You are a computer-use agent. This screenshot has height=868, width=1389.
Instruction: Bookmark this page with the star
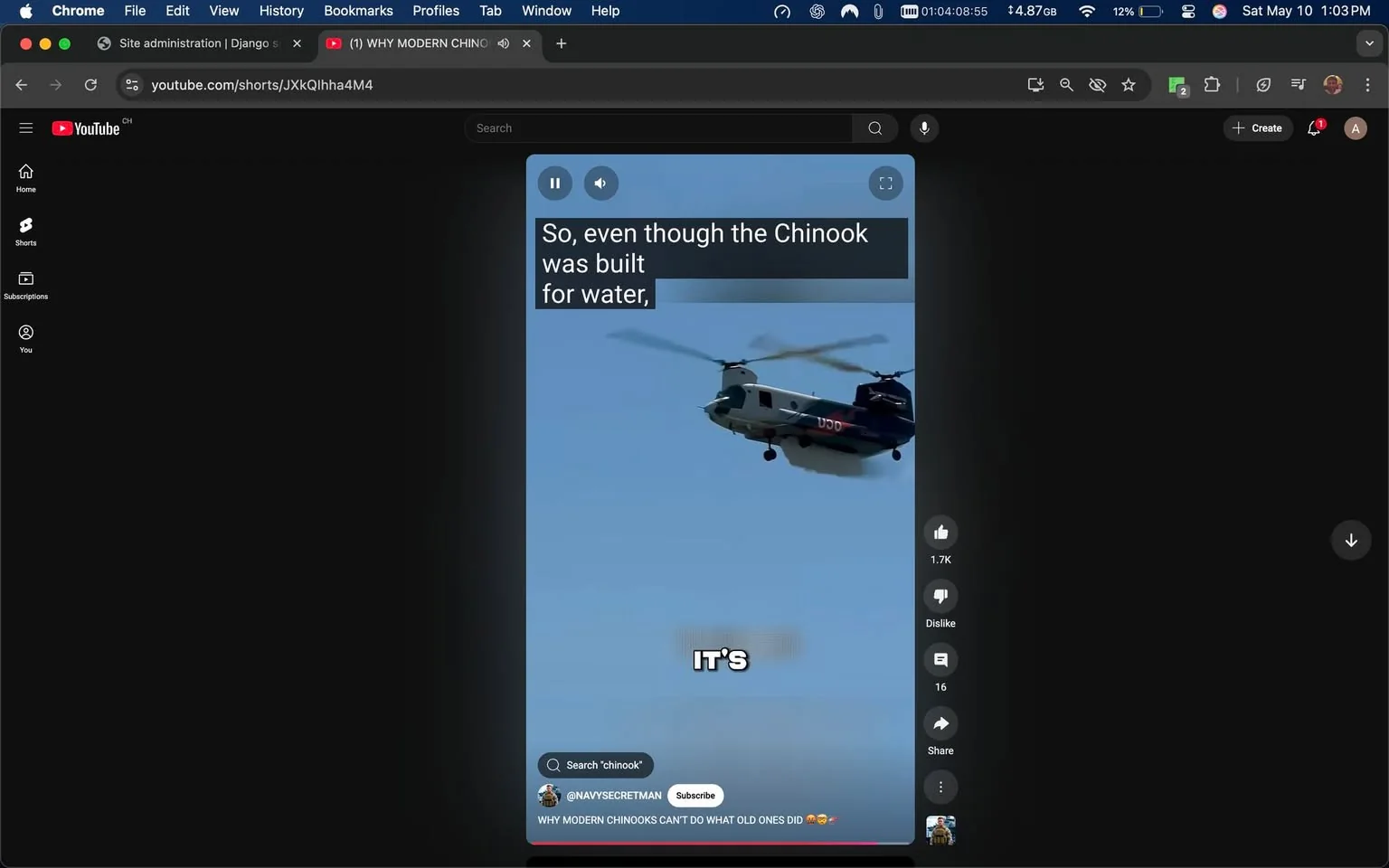click(1129, 85)
